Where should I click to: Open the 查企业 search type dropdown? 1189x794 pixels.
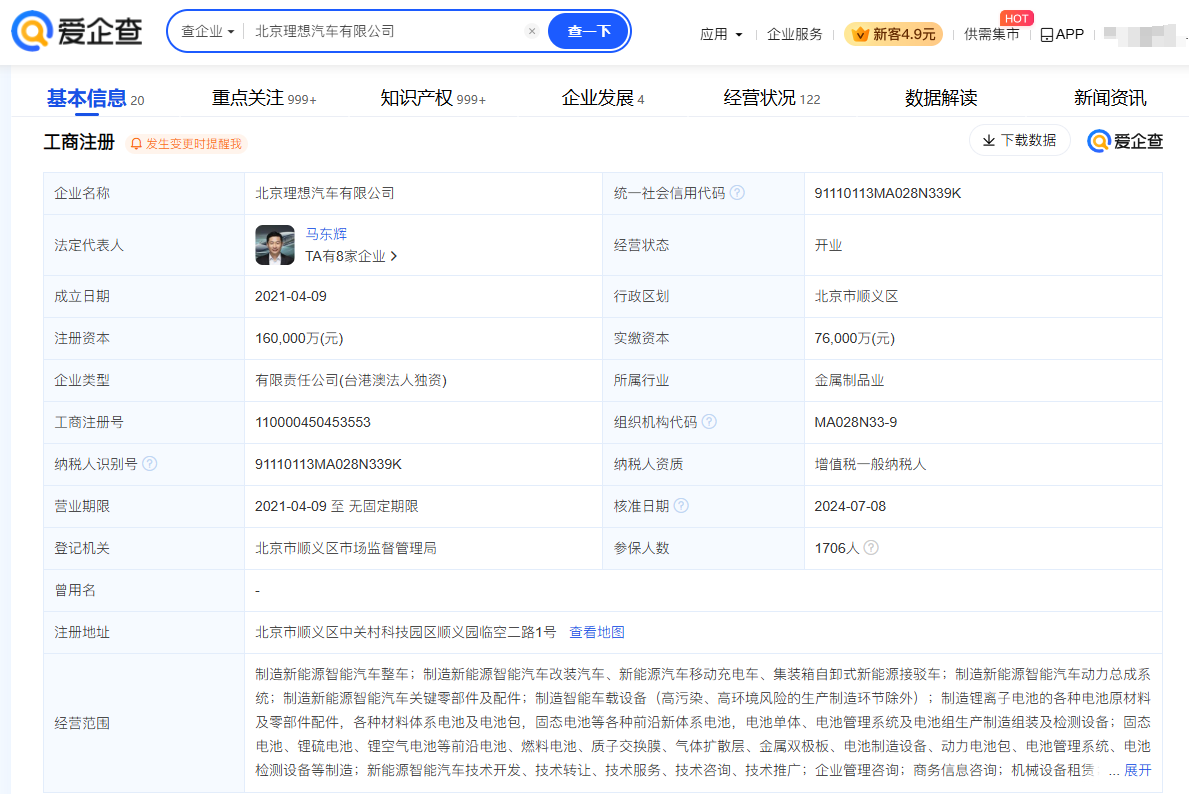(x=207, y=31)
